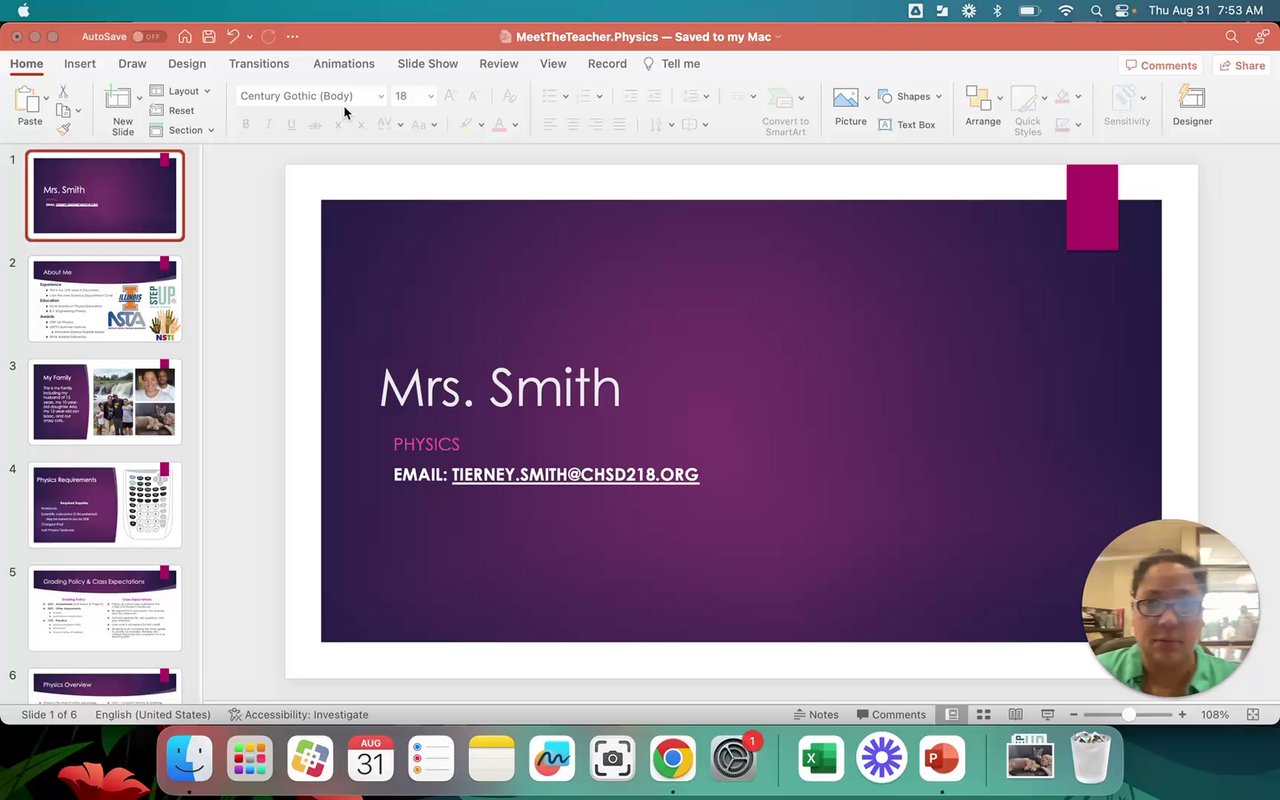Open Google Chrome from the Dock

tap(673, 760)
